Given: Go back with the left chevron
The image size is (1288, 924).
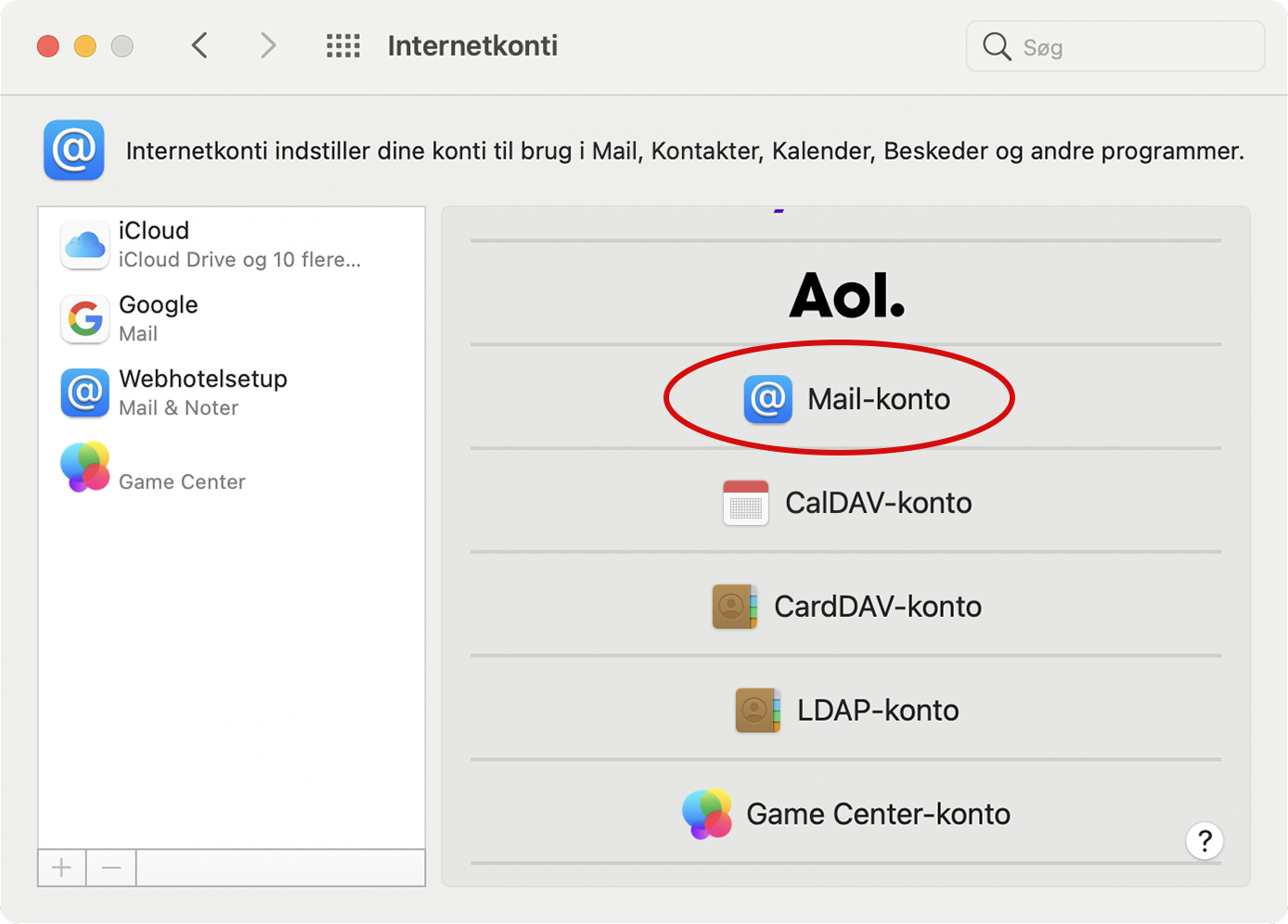Looking at the screenshot, I should [x=200, y=45].
